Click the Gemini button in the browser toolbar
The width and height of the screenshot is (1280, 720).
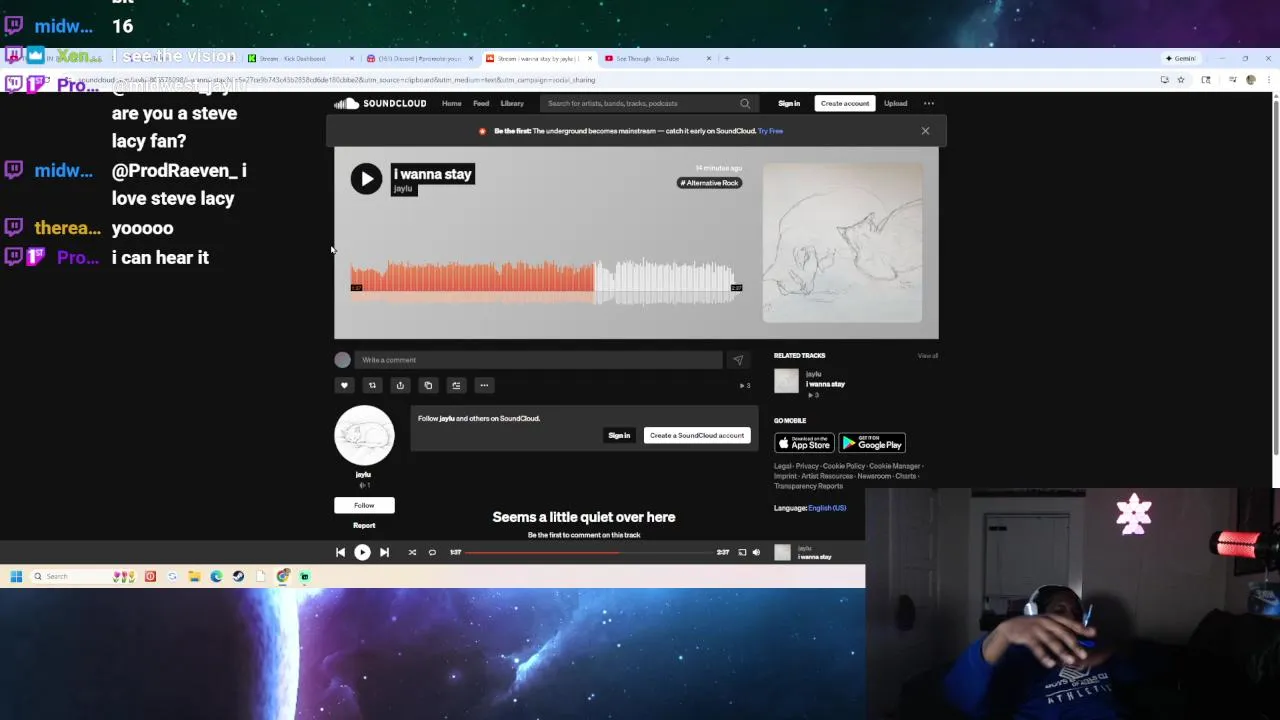click(1180, 58)
